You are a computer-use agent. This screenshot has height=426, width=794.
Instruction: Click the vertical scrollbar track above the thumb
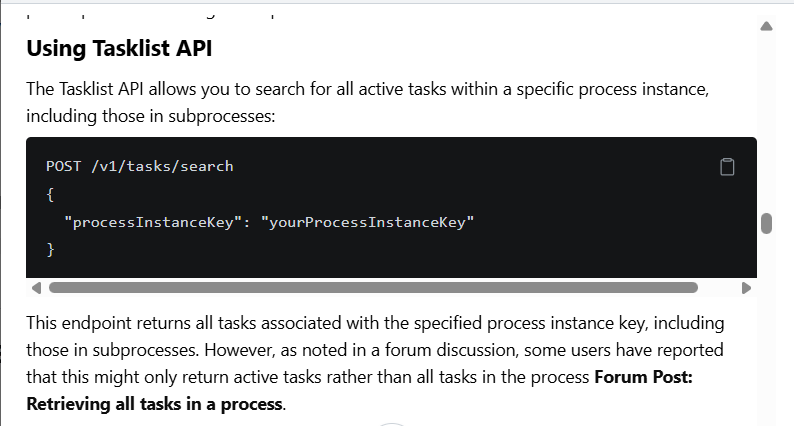pyautogui.click(x=766, y=122)
